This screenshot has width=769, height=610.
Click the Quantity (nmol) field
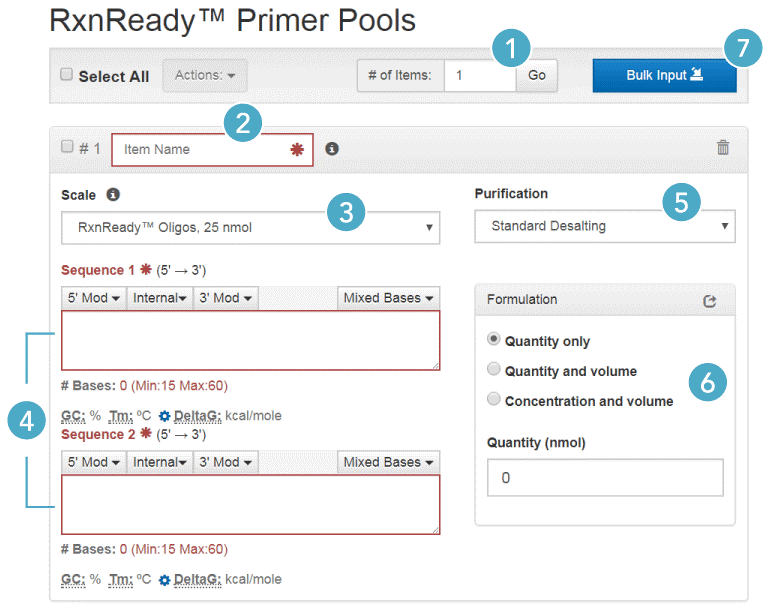605,478
